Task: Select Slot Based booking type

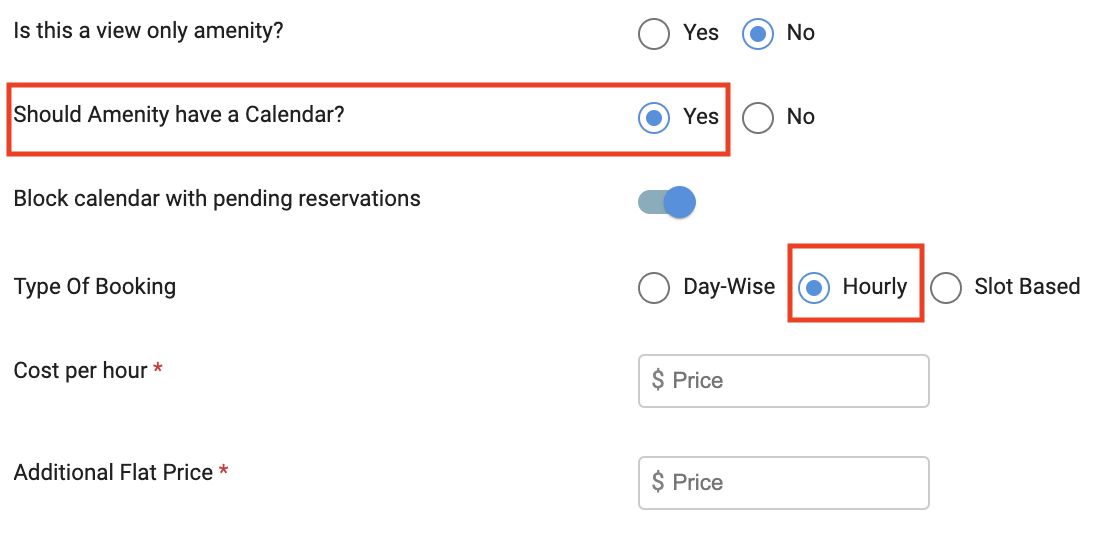Action: pyautogui.click(x=946, y=288)
